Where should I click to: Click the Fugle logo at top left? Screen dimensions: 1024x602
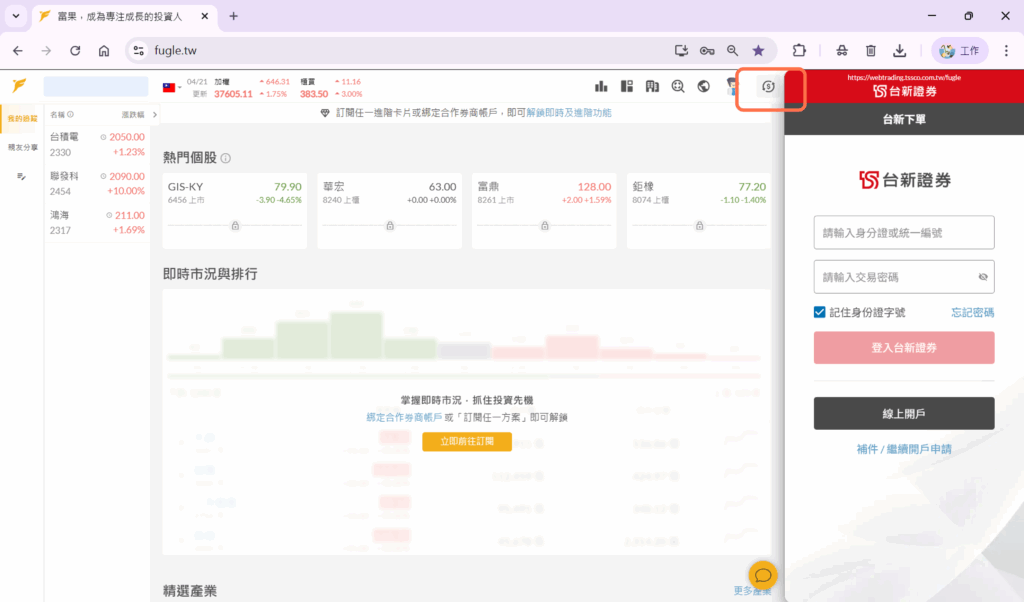click(x=19, y=86)
